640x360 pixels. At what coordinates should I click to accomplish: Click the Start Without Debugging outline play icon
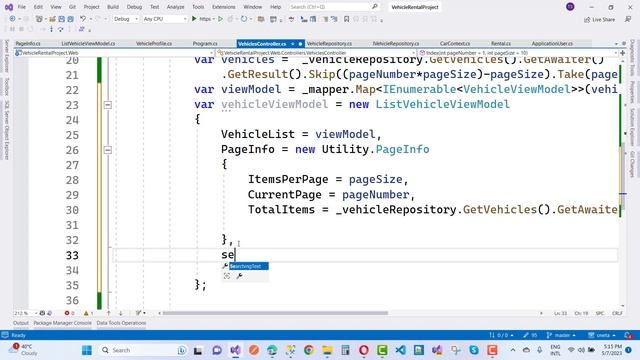[220, 19]
